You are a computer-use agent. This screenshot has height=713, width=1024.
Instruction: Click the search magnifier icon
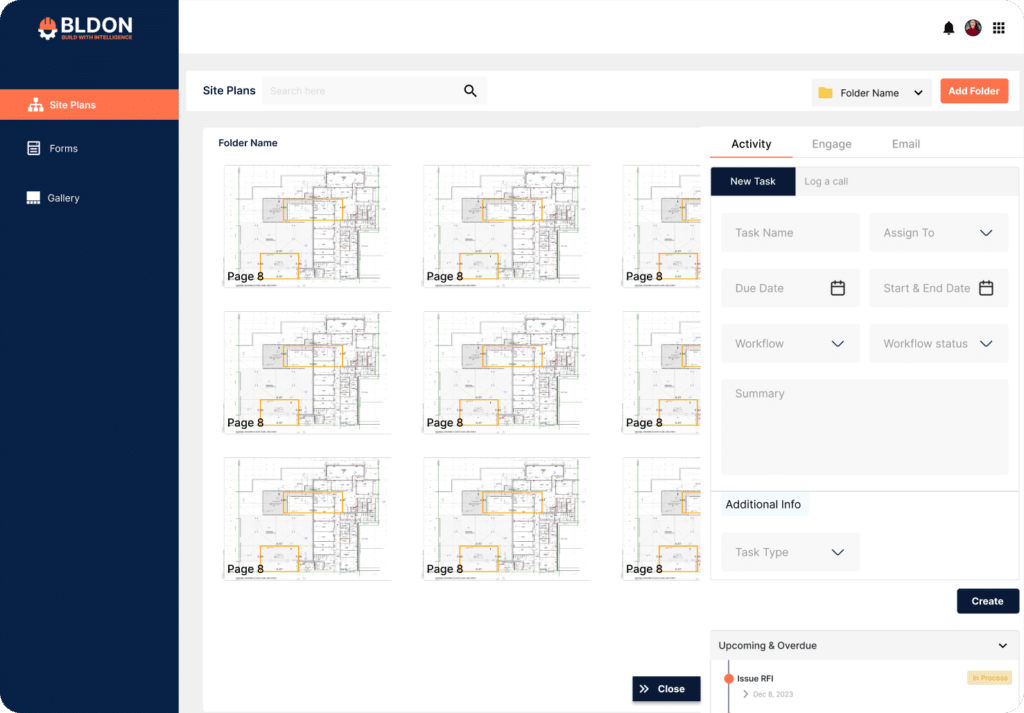pyautogui.click(x=470, y=91)
